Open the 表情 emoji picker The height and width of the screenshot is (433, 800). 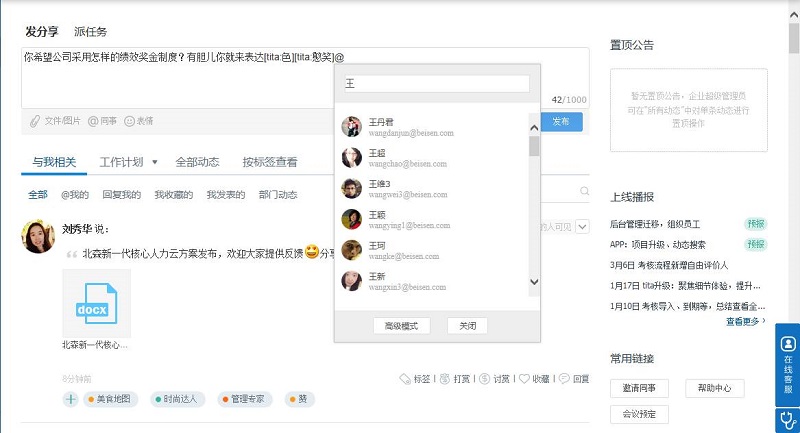point(130,121)
